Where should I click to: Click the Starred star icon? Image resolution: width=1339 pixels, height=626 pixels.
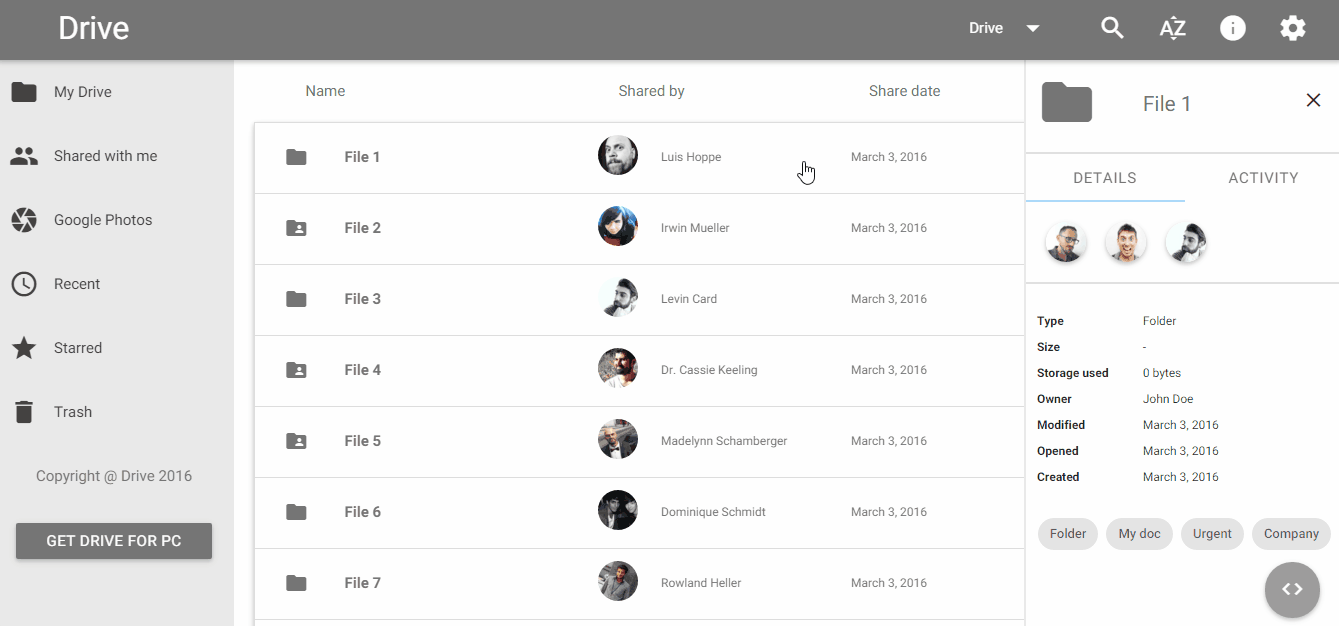pyautogui.click(x=24, y=348)
